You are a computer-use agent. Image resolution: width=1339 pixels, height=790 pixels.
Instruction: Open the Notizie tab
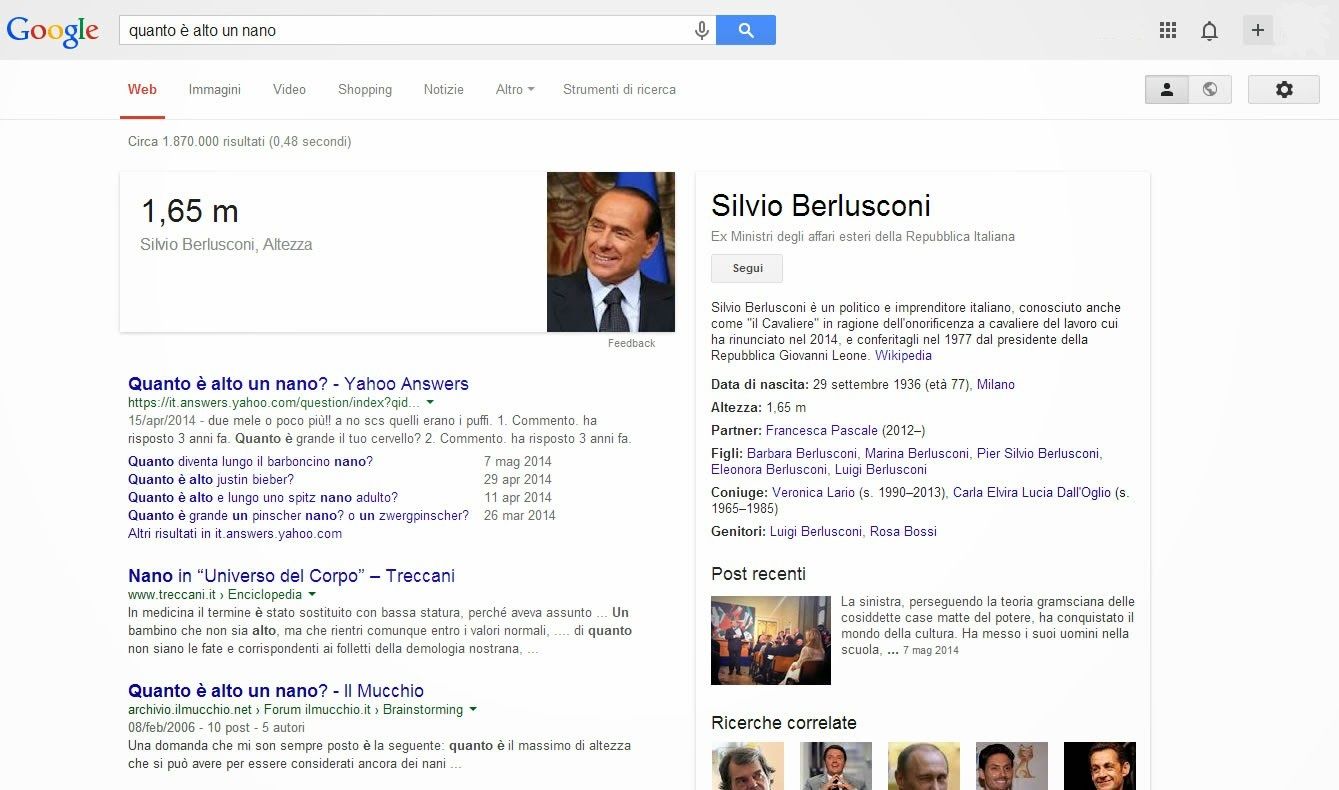[x=443, y=89]
